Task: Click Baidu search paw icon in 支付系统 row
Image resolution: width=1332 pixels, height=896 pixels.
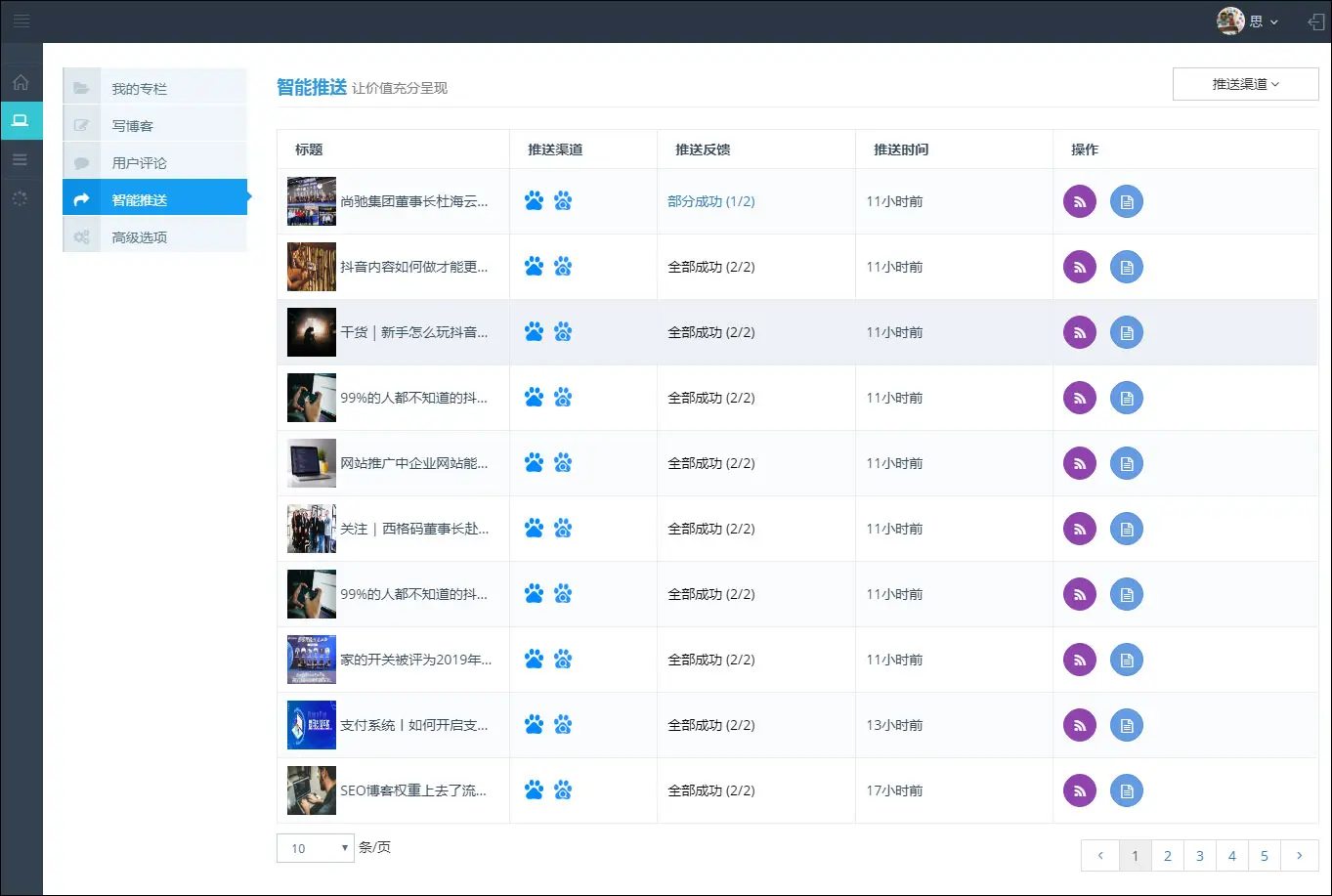Action: [563, 725]
